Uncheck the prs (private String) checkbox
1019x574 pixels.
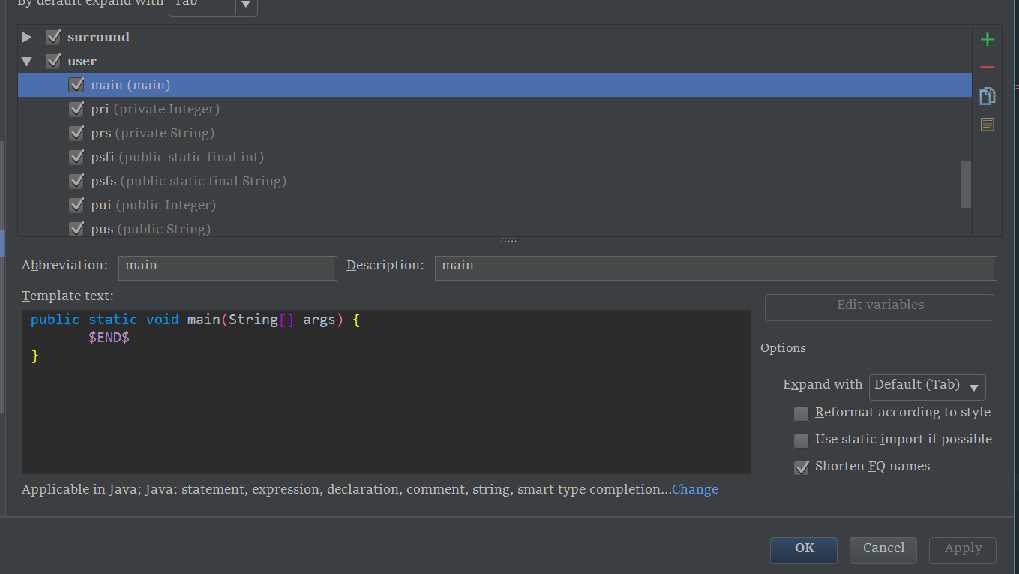[x=77, y=133]
